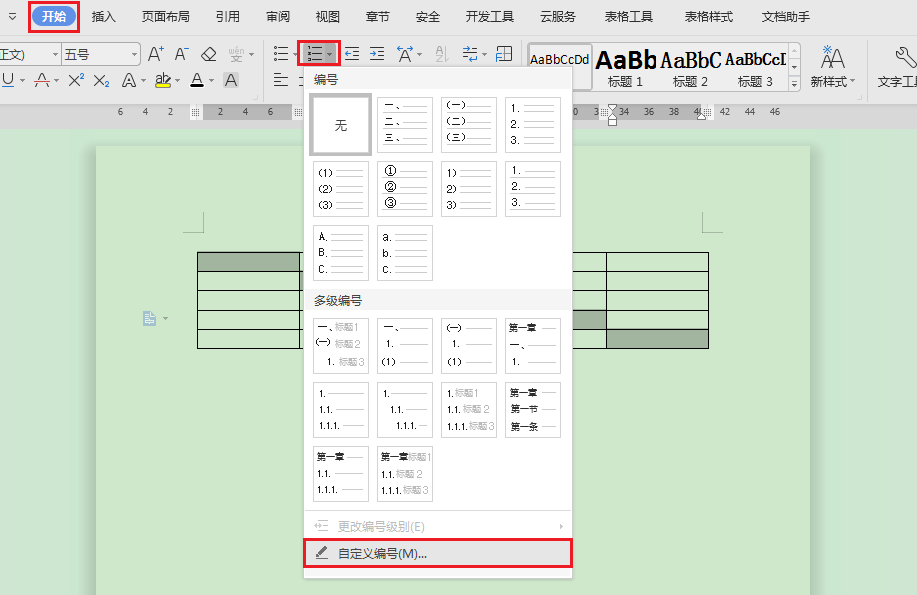The height and width of the screenshot is (595, 917).
Task: Switch to the 插入 tab
Action: 104,17
